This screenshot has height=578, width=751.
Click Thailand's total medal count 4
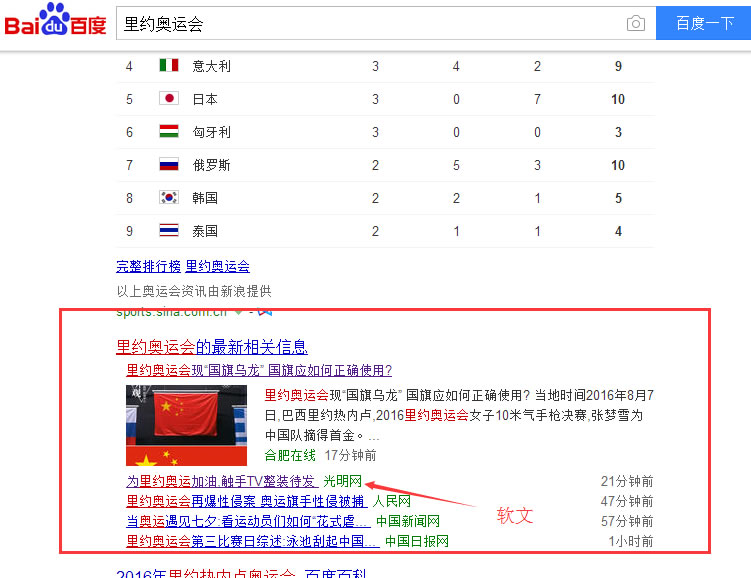(x=618, y=231)
